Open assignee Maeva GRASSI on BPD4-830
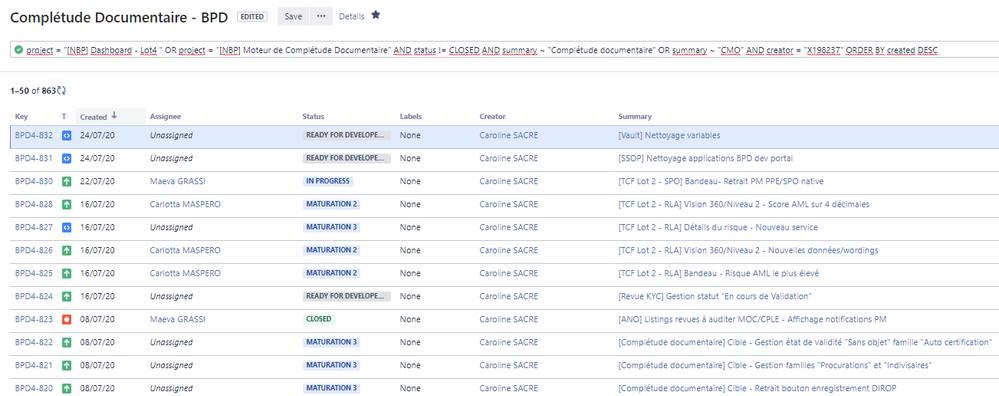The image size is (999, 396). tap(178, 181)
